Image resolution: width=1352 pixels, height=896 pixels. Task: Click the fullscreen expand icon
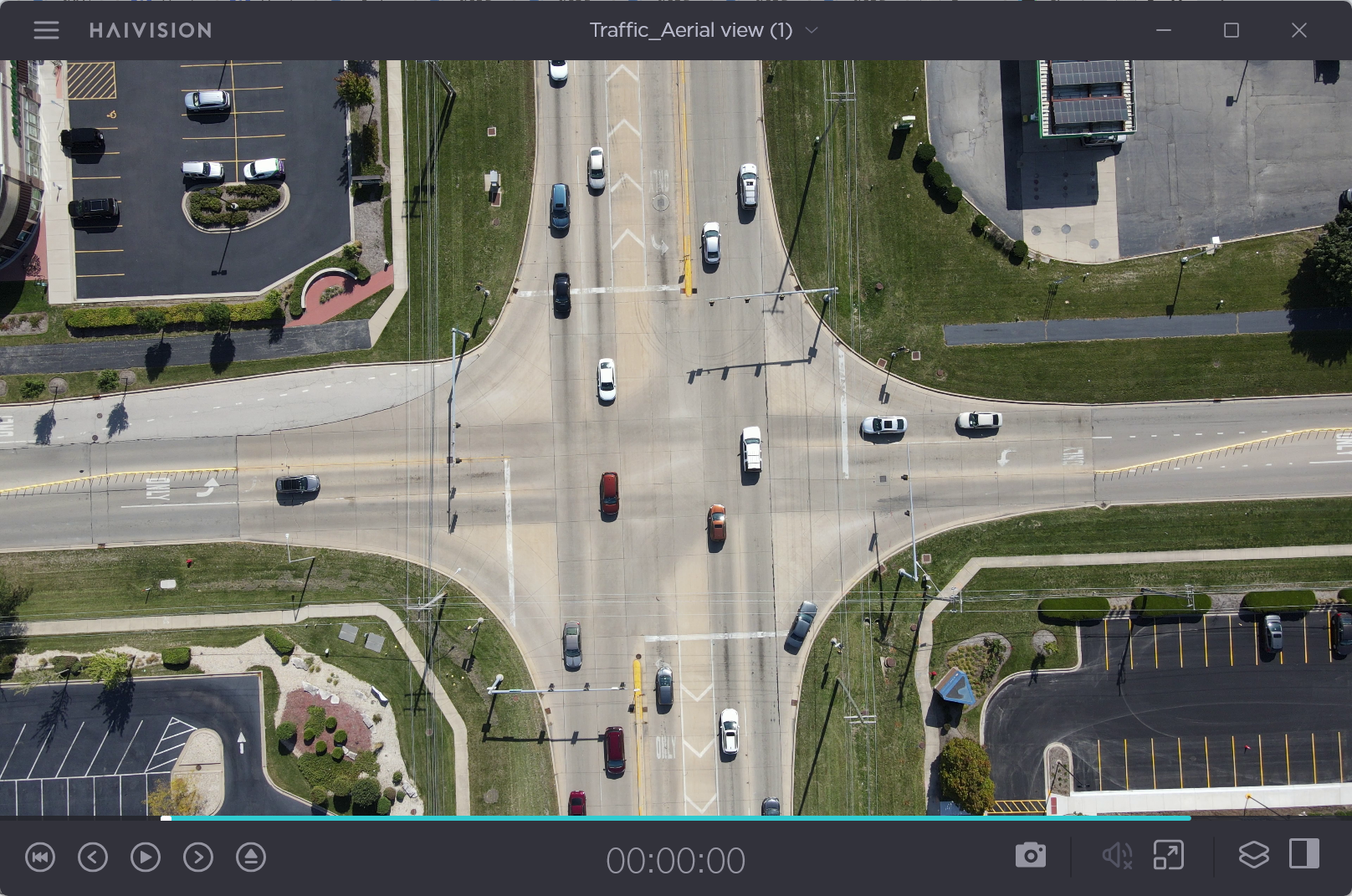[1168, 855]
